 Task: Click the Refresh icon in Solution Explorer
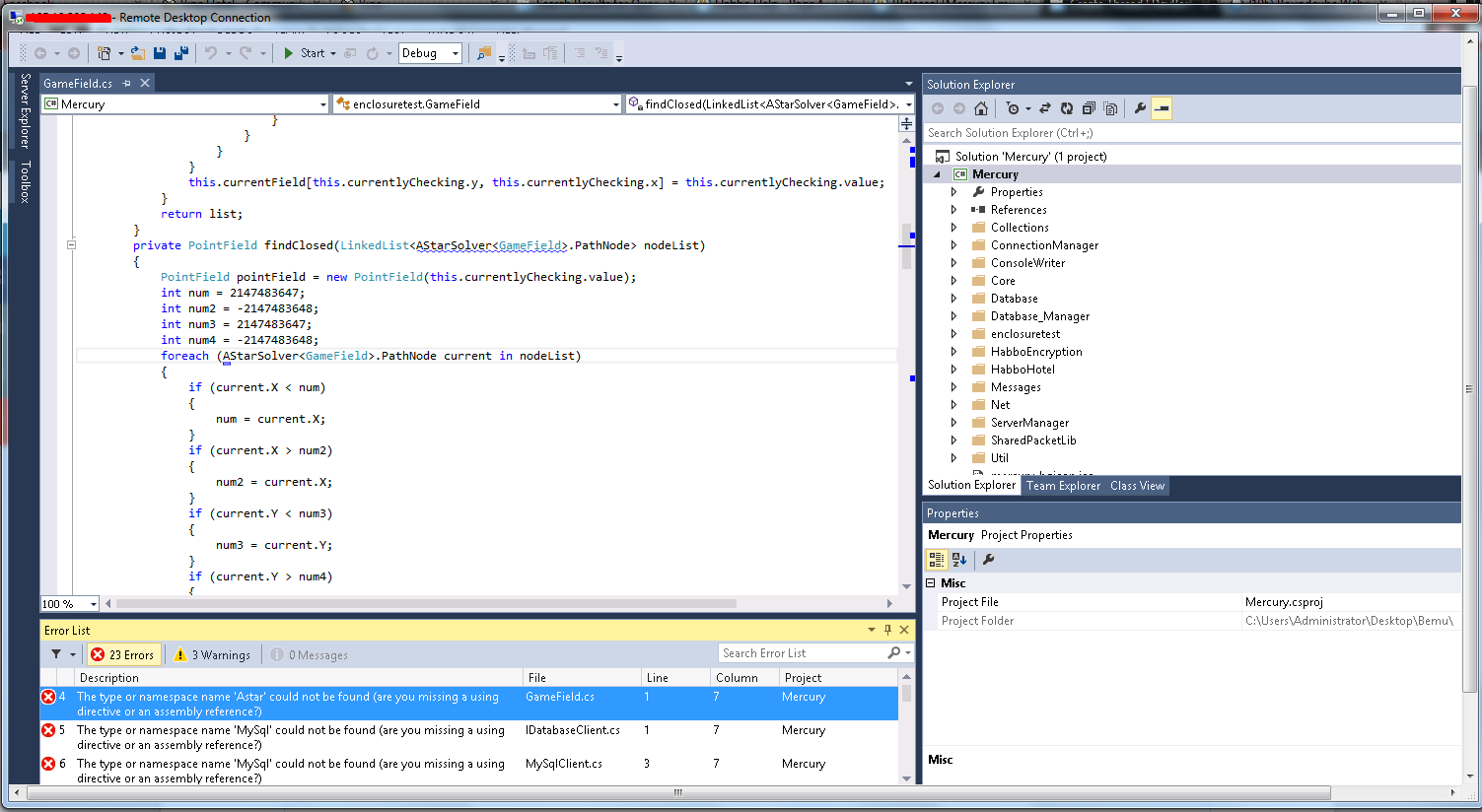click(1067, 108)
